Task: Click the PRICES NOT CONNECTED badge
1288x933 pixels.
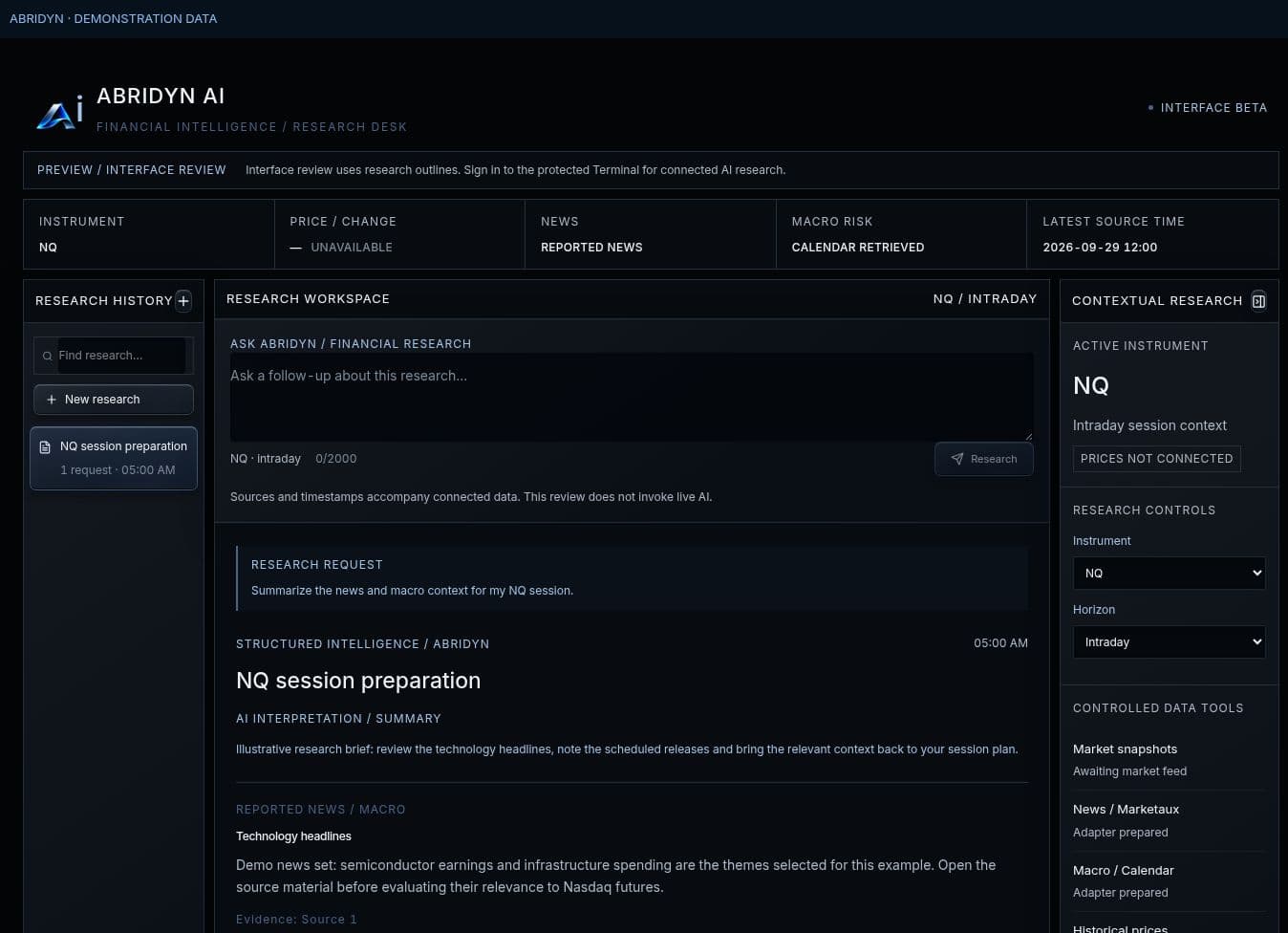Action: point(1156,459)
